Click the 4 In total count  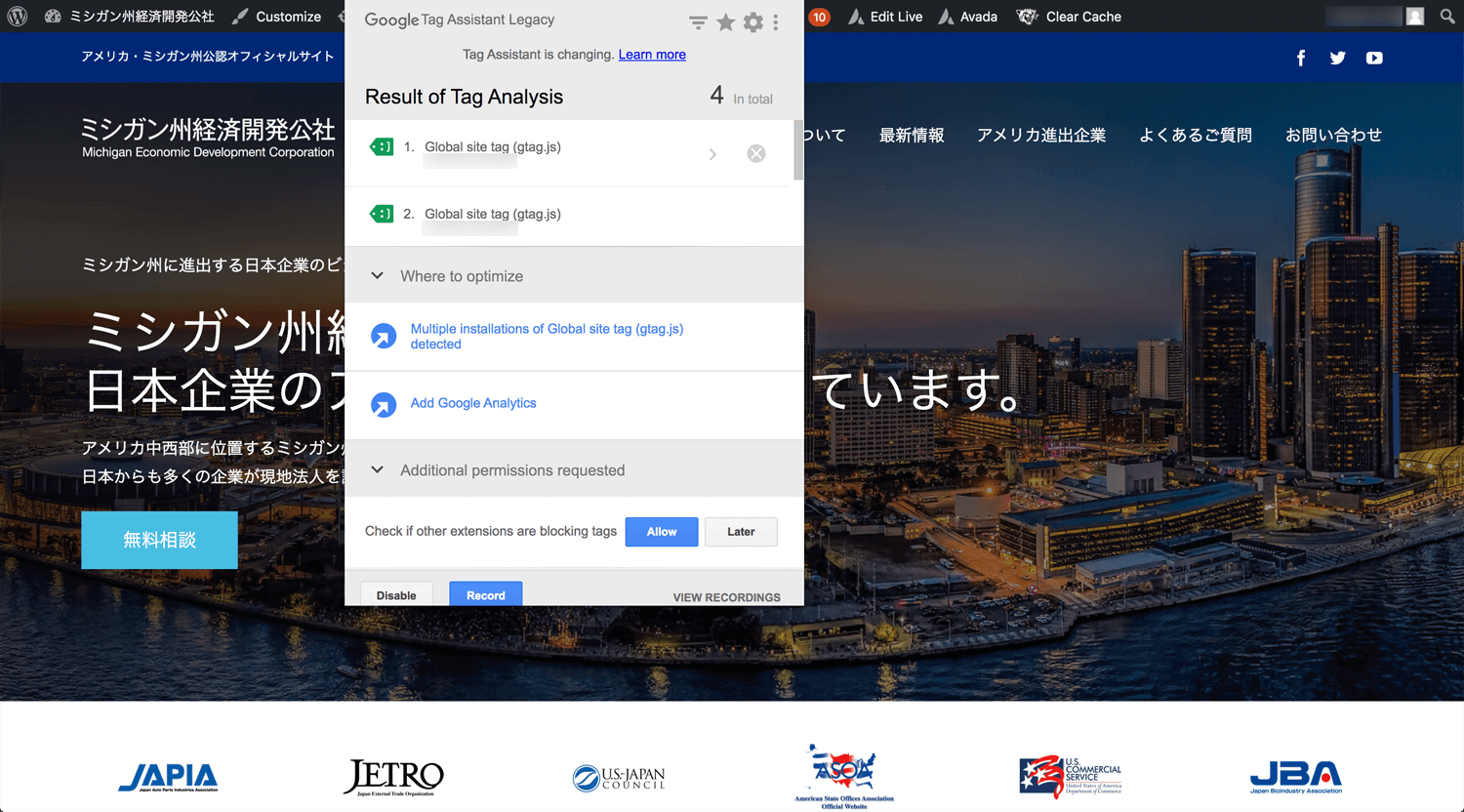pyautogui.click(x=742, y=96)
